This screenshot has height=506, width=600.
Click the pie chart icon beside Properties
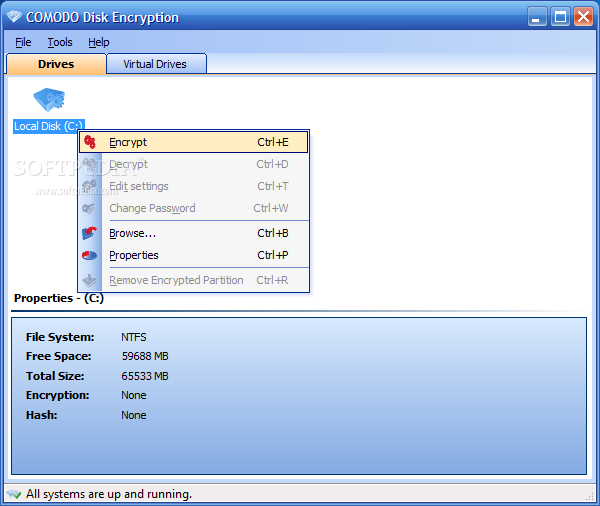point(90,255)
